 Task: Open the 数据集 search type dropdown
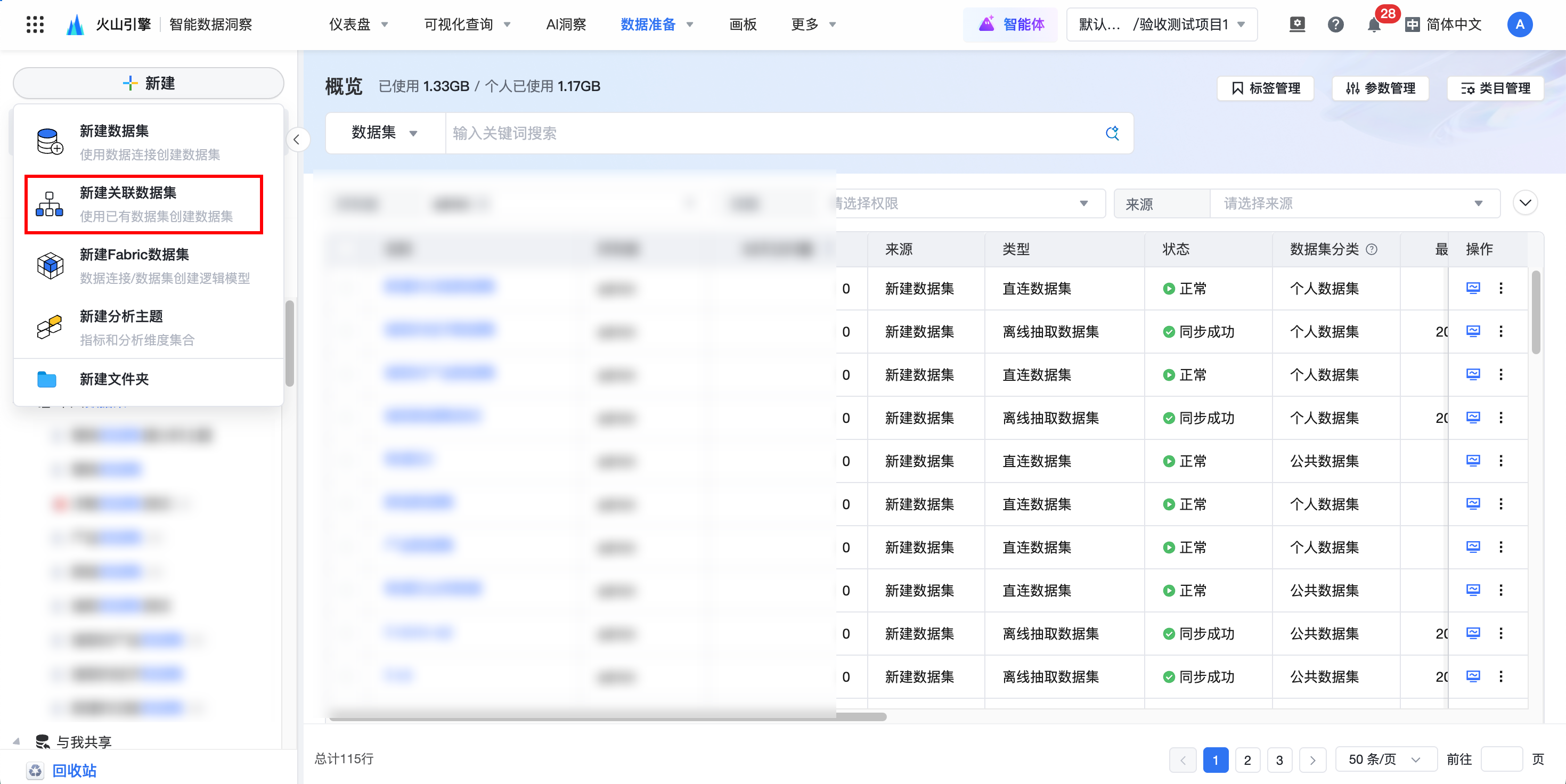tap(384, 133)
